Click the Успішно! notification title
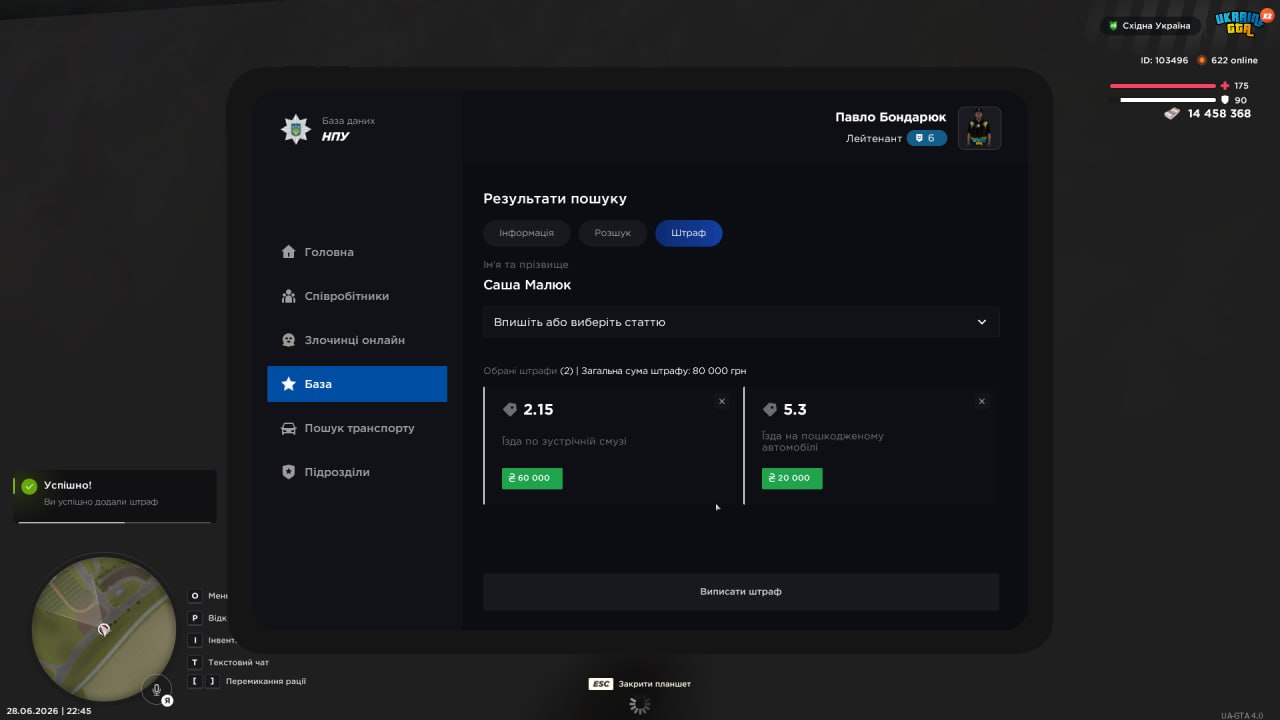The height and width of the screenshot is (720, 1280). (68, 485)
